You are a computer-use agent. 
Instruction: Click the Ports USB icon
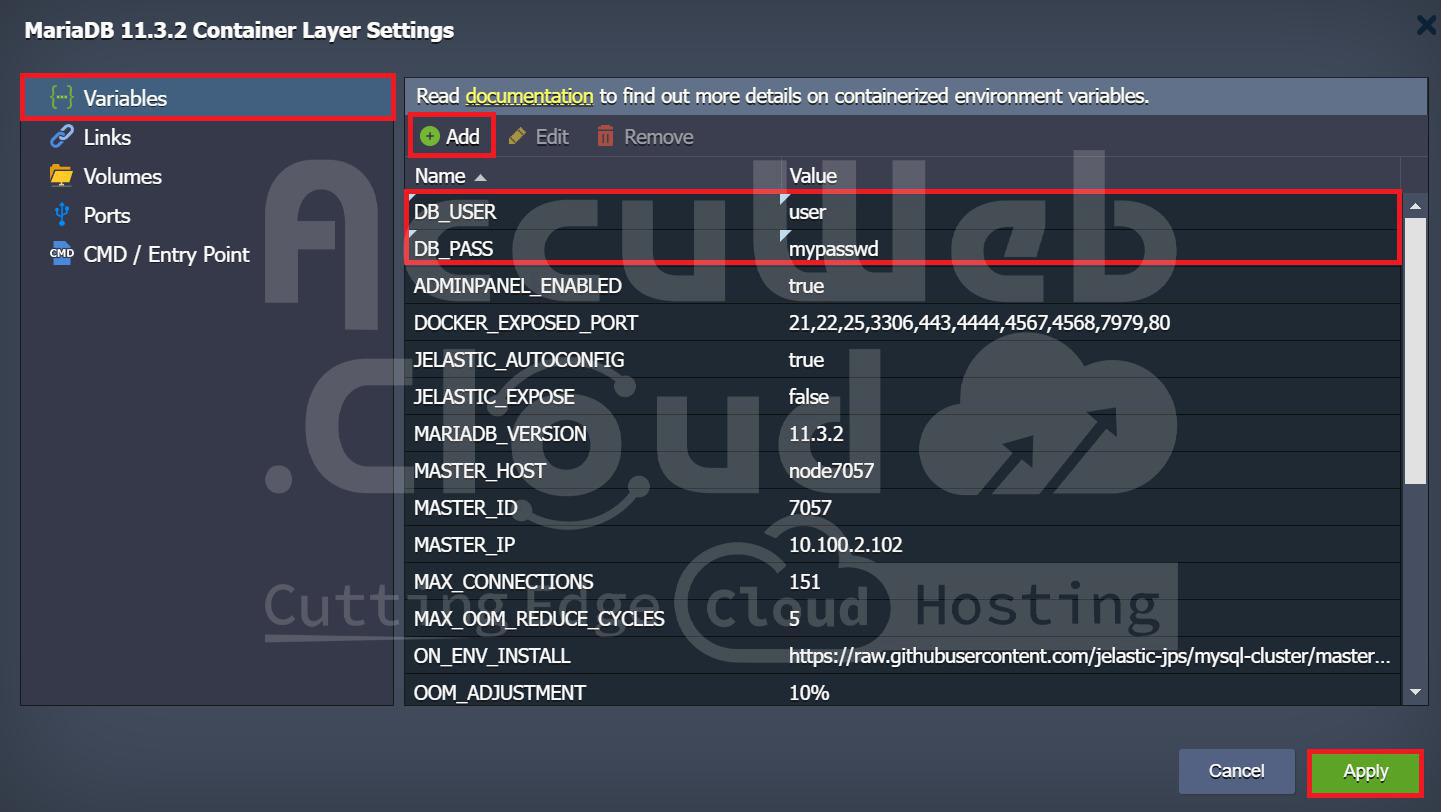(x=62, y=215)
